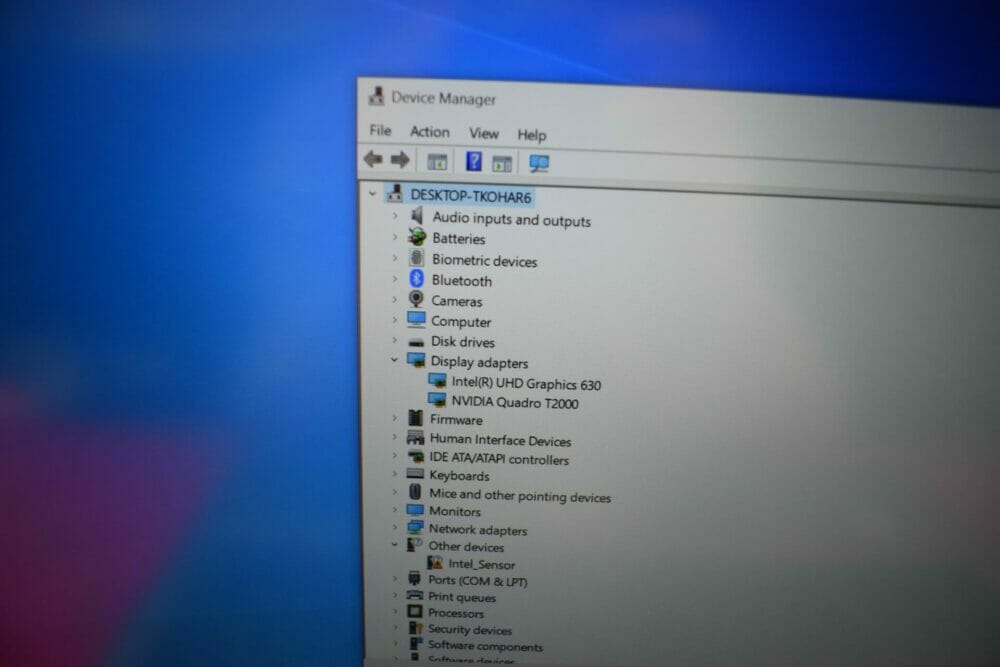Click the Keyboards icon
The width and height of the screenshot is (1000, 667).
coord(415,474)
